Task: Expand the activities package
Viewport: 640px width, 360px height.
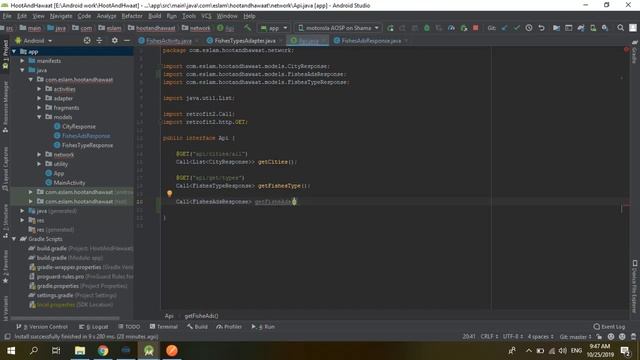Action: point(39,89)
